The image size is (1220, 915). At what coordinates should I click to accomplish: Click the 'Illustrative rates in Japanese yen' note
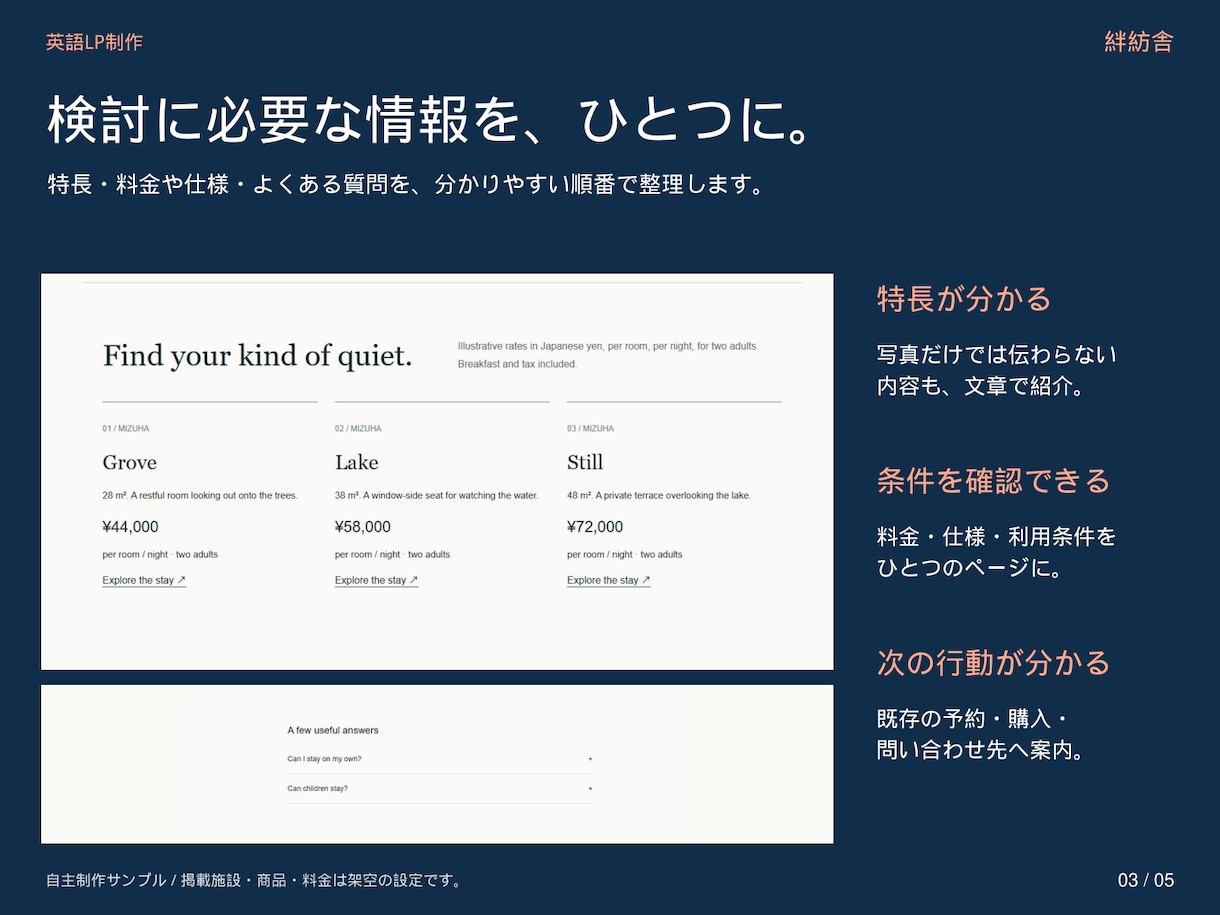coord(608,355)
